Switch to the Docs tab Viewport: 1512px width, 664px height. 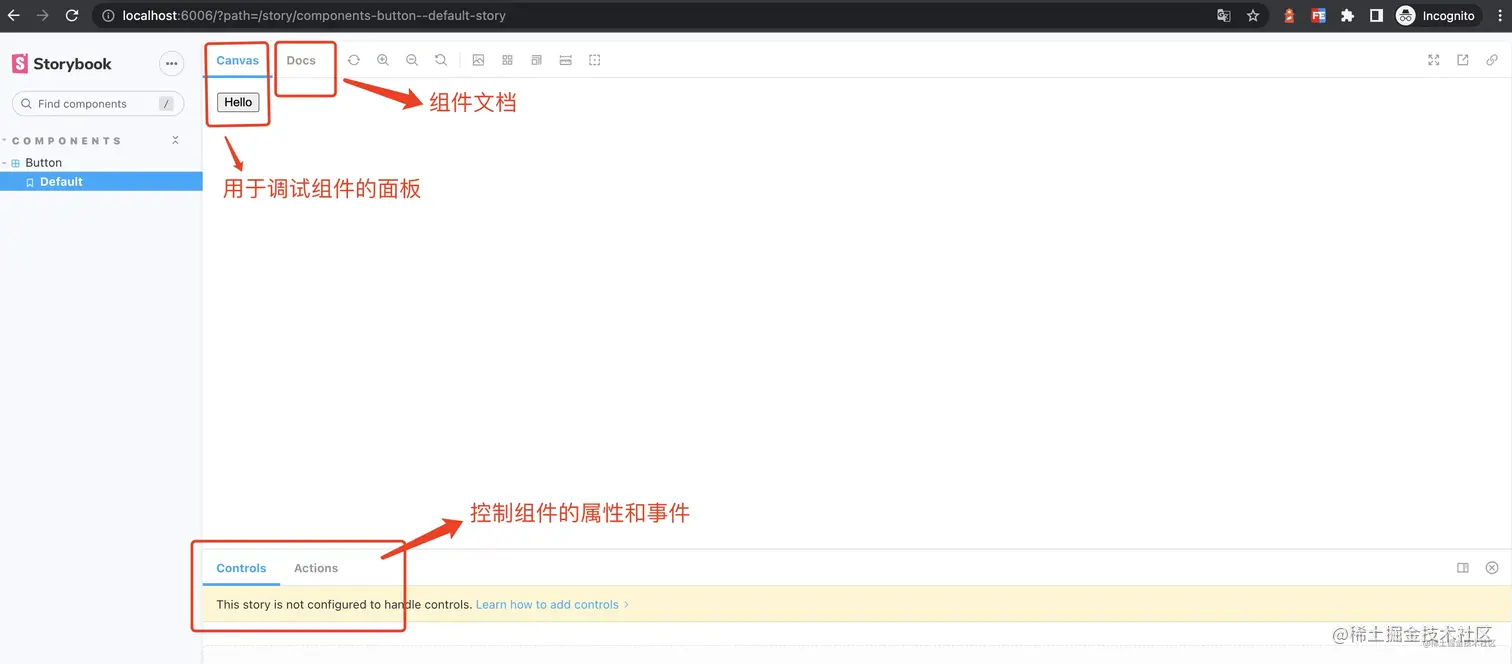point(301,60)
